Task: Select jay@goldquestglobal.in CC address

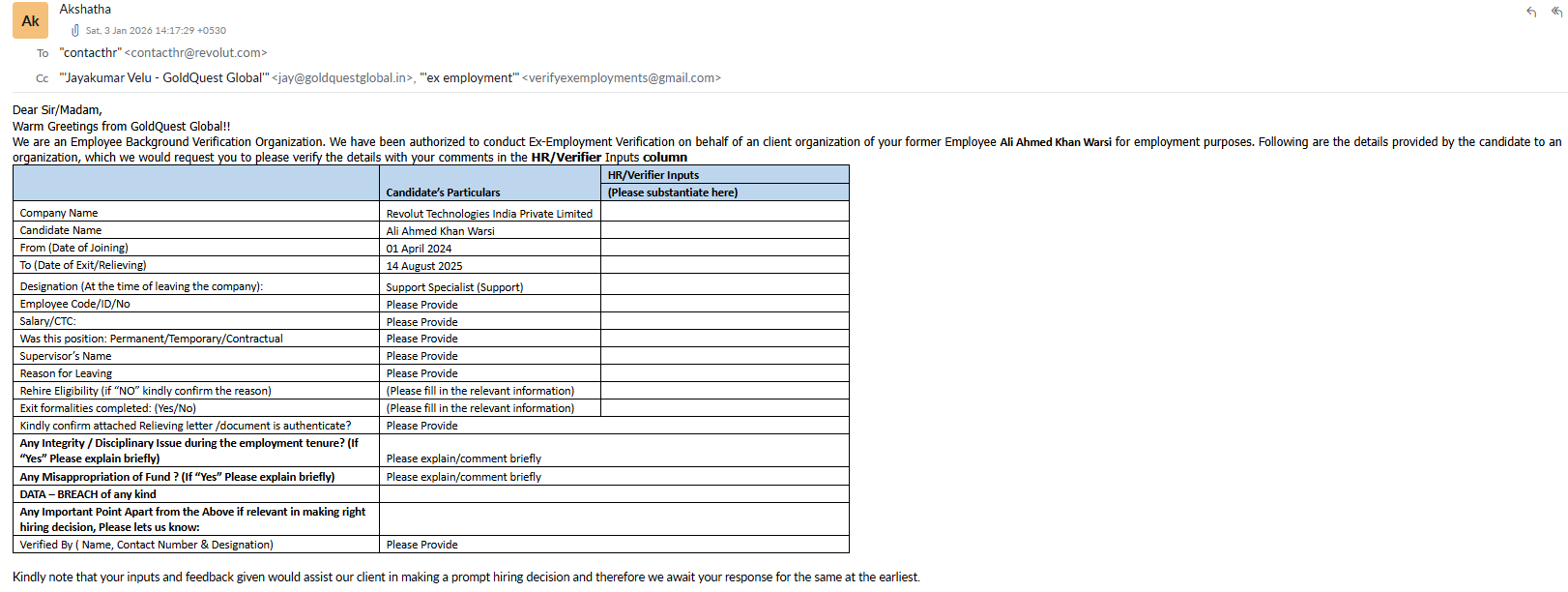Action: coord(343,78)
